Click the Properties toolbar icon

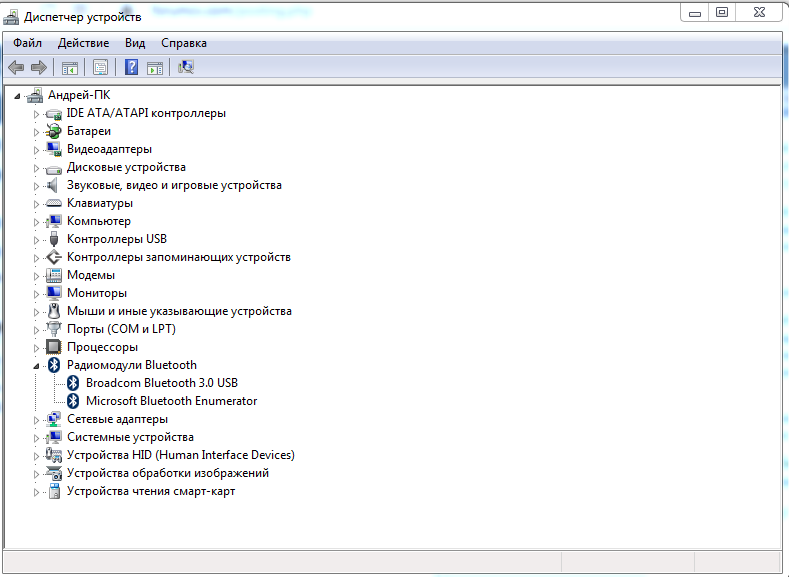tap(100, 67)
